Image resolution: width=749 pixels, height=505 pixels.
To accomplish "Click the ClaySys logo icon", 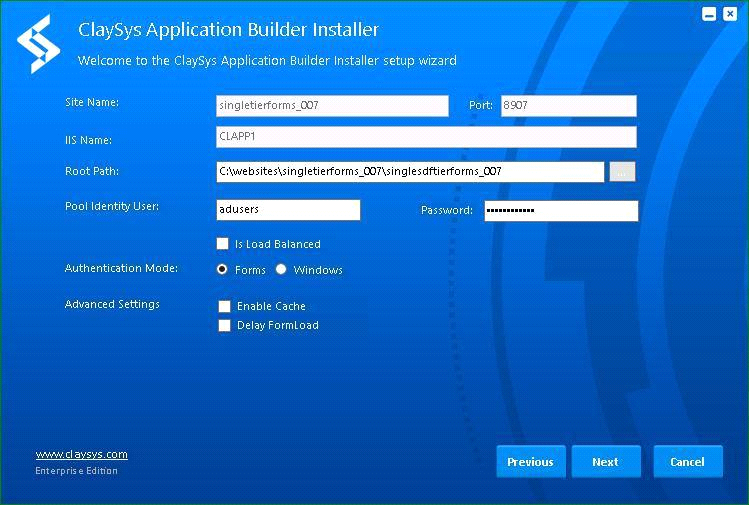I will pyautogui.click(x=38, y=44).
